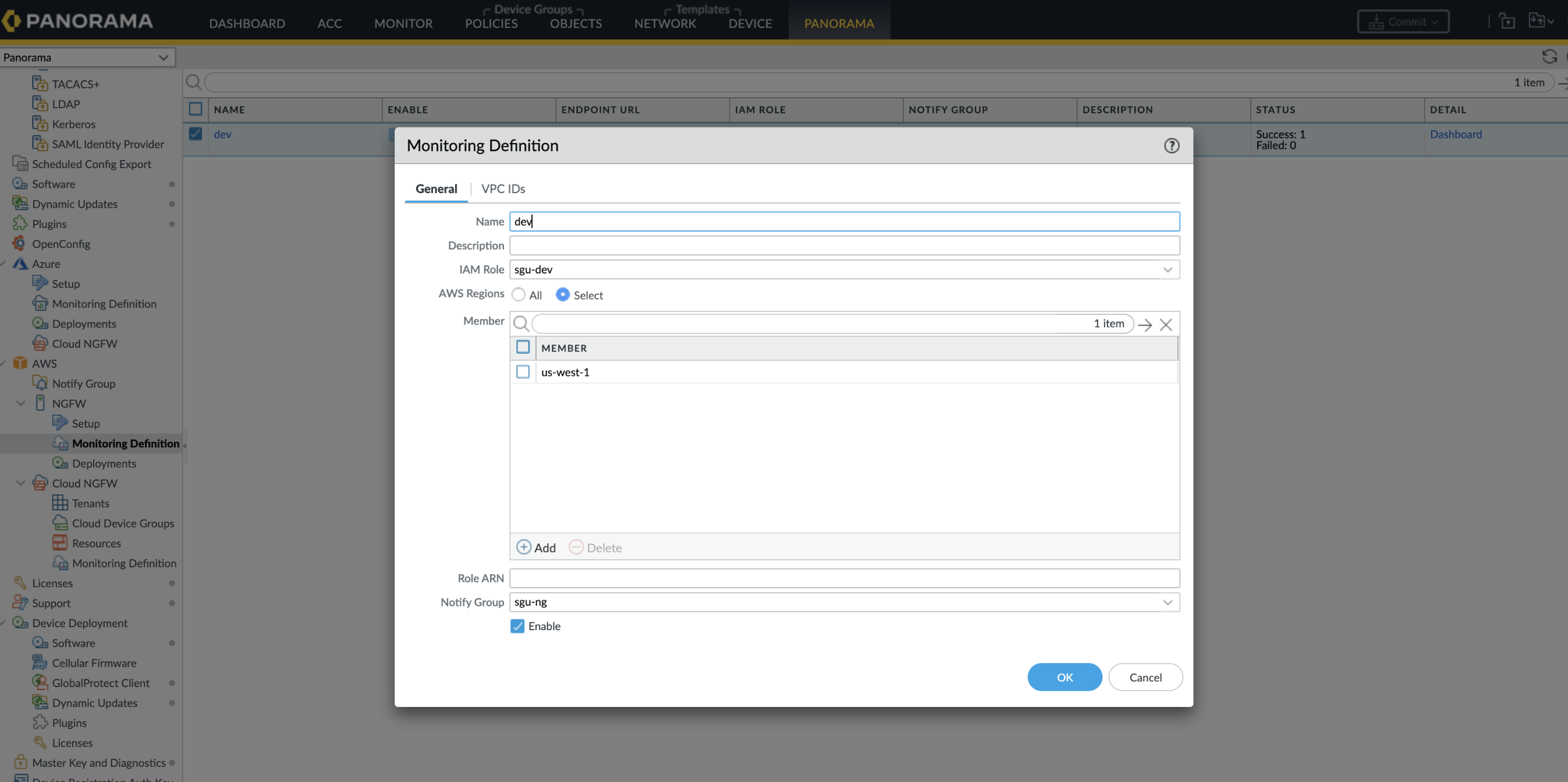The image size is (1568, 782).
Task: Select the All AWS Regions radio
Action: click(x=519, y=294)
